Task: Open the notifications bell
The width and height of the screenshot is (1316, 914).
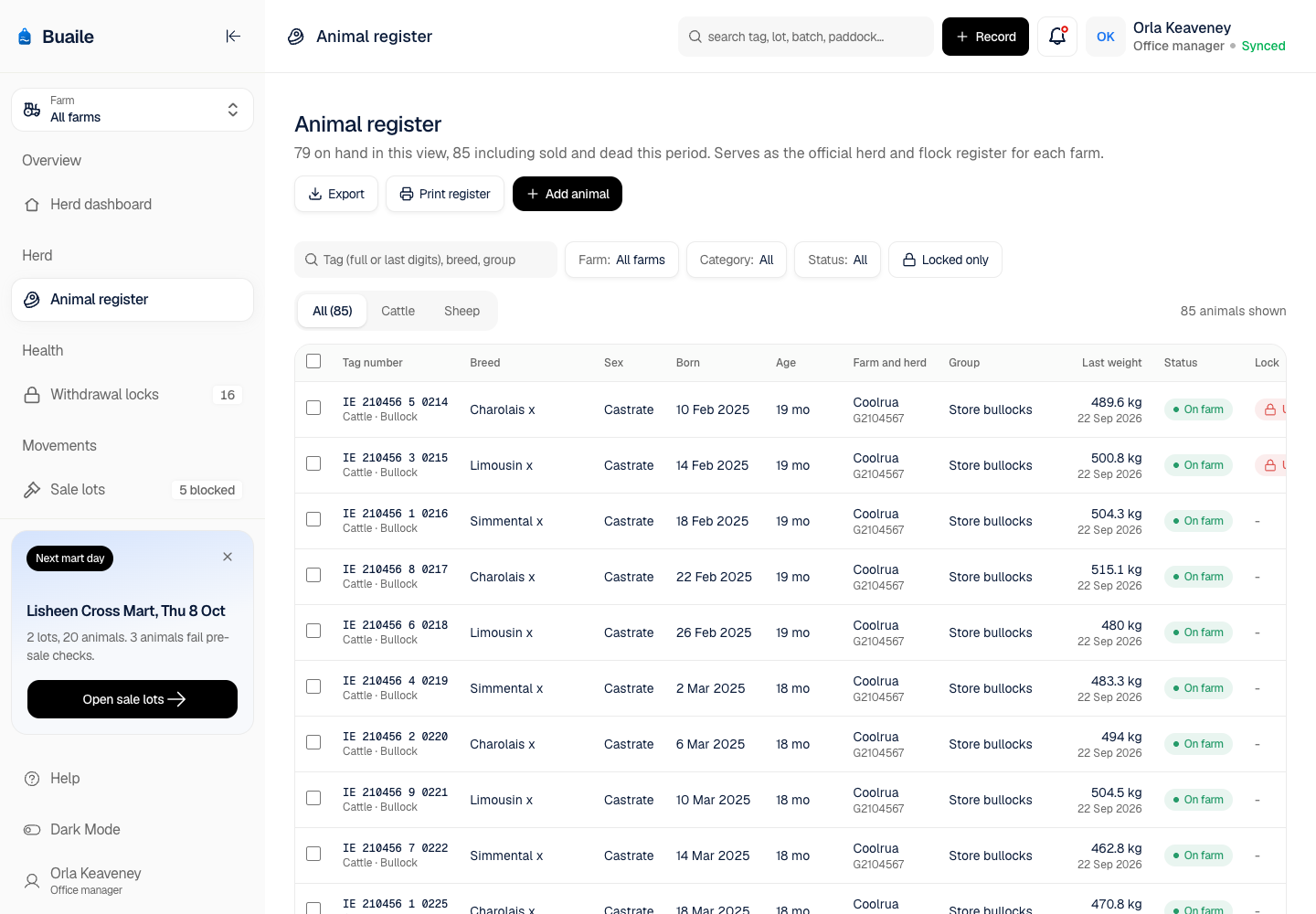Action: coord(1057,37)
